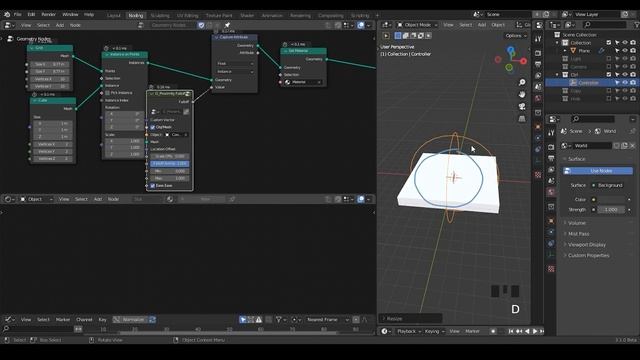Open the Window menu
Screen dimensions: 640x360
70,14
